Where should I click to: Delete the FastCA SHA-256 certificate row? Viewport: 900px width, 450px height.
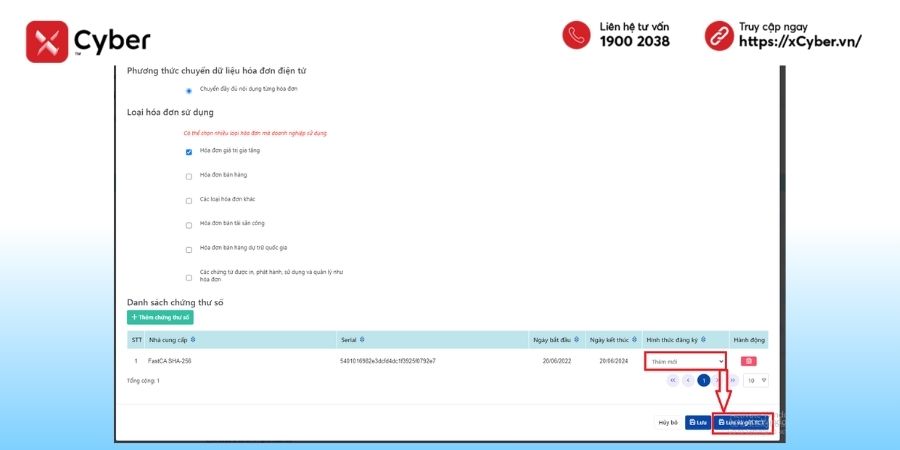[748, 361]
